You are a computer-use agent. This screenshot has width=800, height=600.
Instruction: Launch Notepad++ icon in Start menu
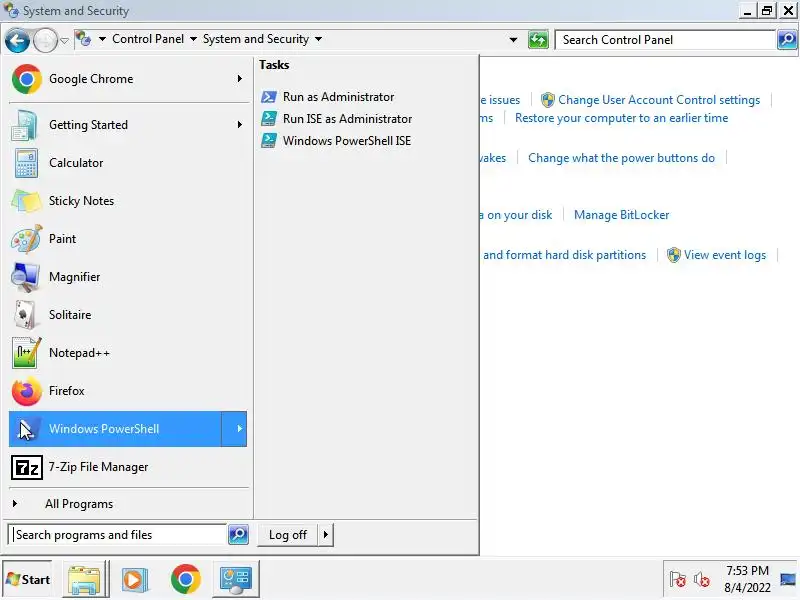pyautogui.click(x=26, y=353)
